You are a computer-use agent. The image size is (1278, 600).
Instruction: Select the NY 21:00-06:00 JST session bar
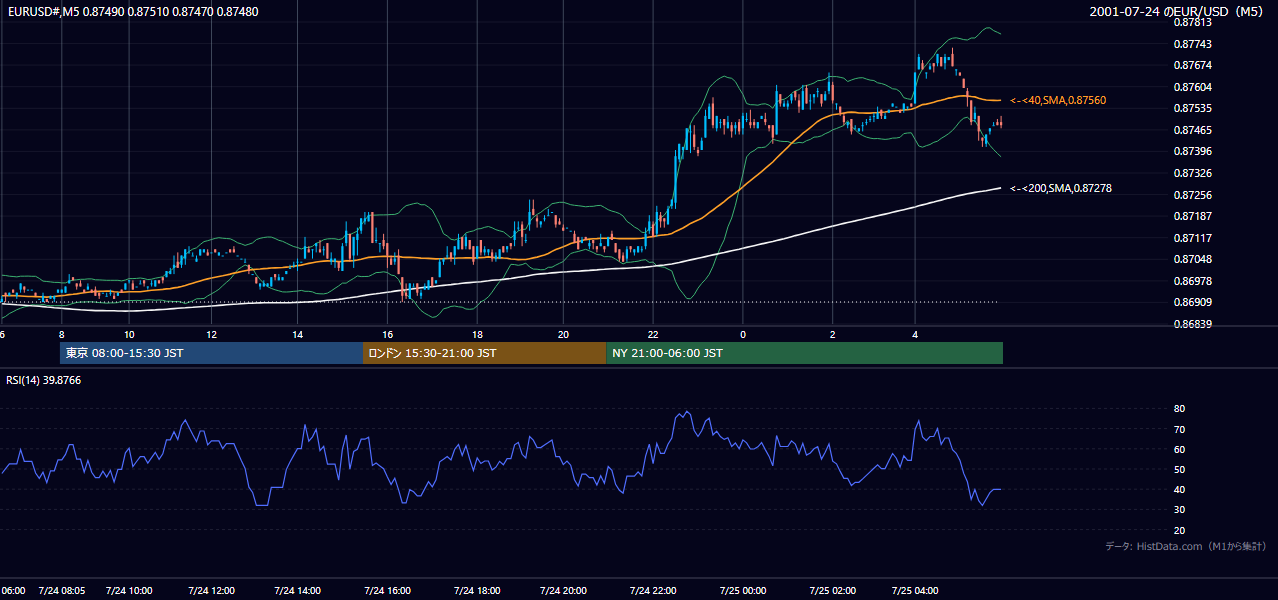(x=804, y=353)
